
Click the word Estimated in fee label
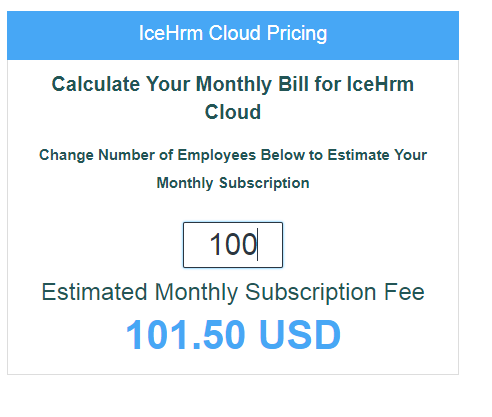[94, 292]
